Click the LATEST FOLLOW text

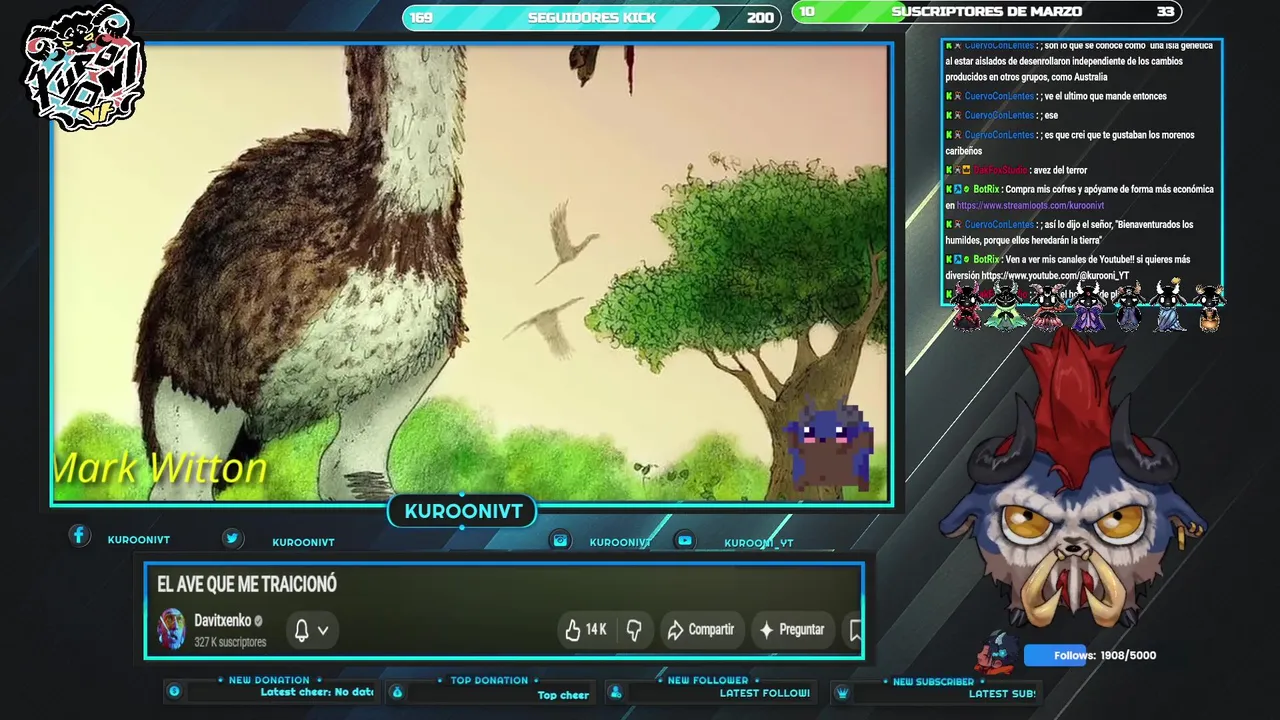pyautogui.click(x=765, y=693)
